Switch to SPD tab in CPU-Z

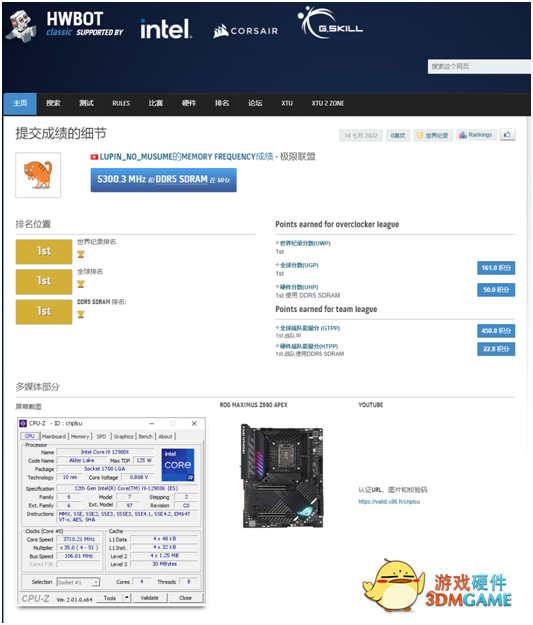pyautogui.click(x=101, y=436)
